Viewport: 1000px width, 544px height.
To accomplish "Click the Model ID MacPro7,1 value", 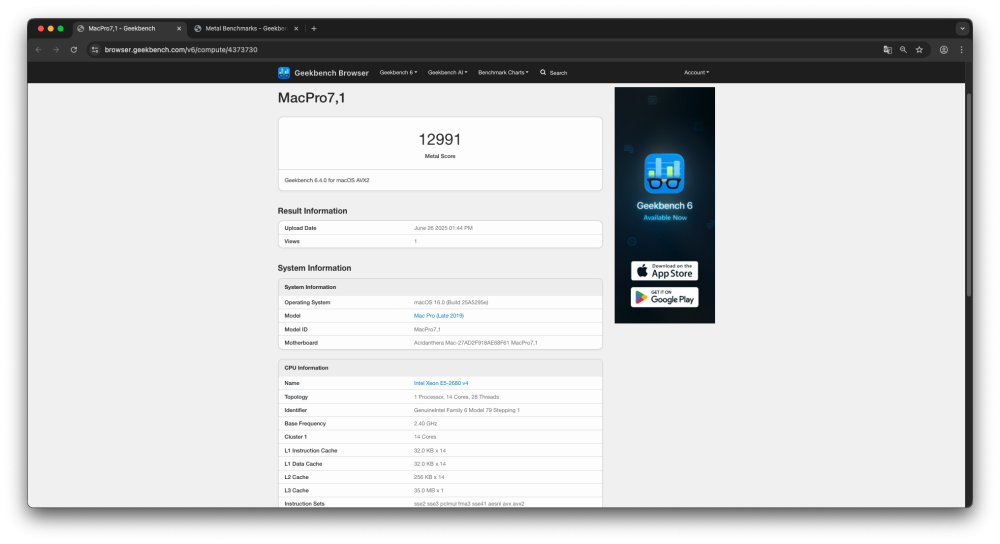I will tap(427, 330).
